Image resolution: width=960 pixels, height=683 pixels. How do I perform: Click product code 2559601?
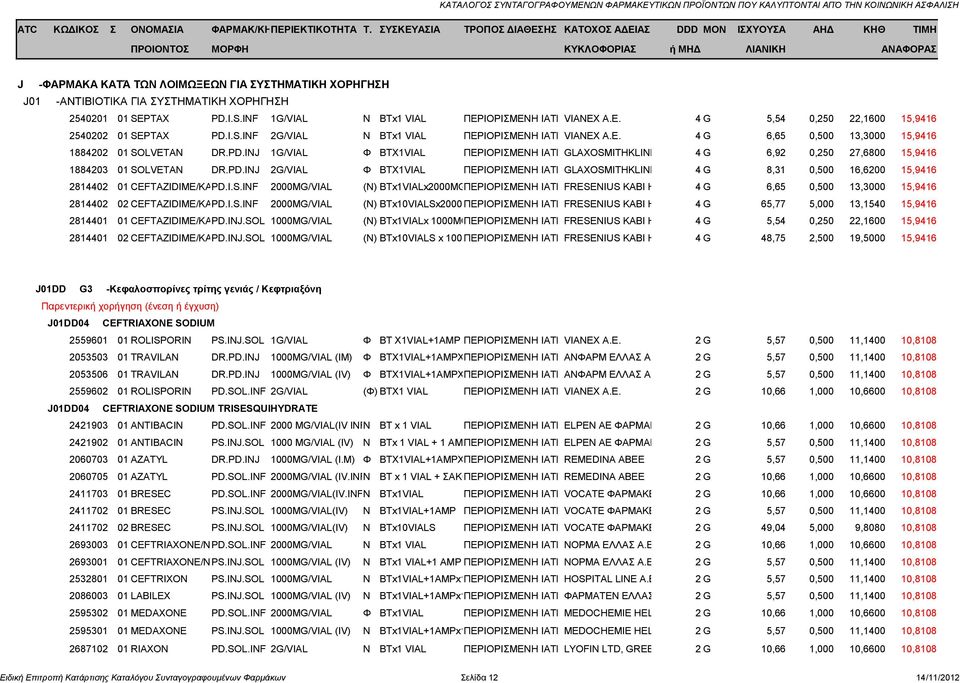click(88, 340)
